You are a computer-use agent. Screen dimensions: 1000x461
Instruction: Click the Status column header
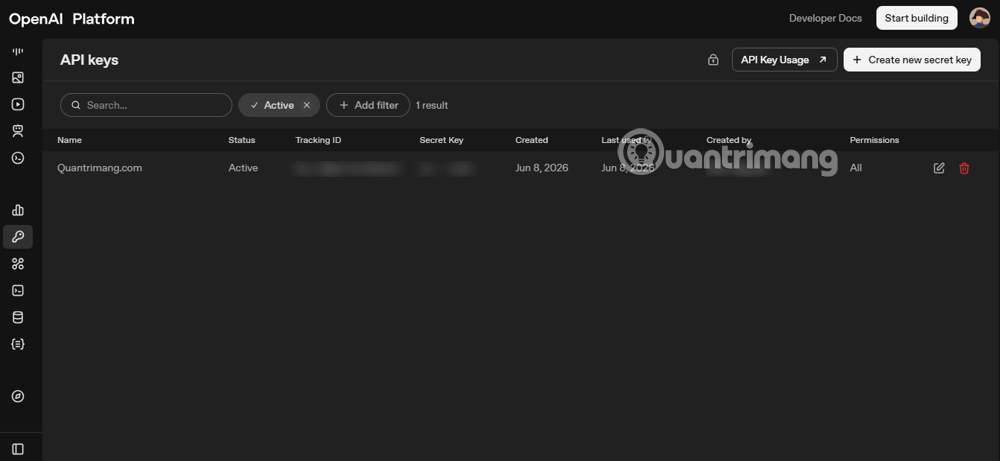[x=242, y=140]
